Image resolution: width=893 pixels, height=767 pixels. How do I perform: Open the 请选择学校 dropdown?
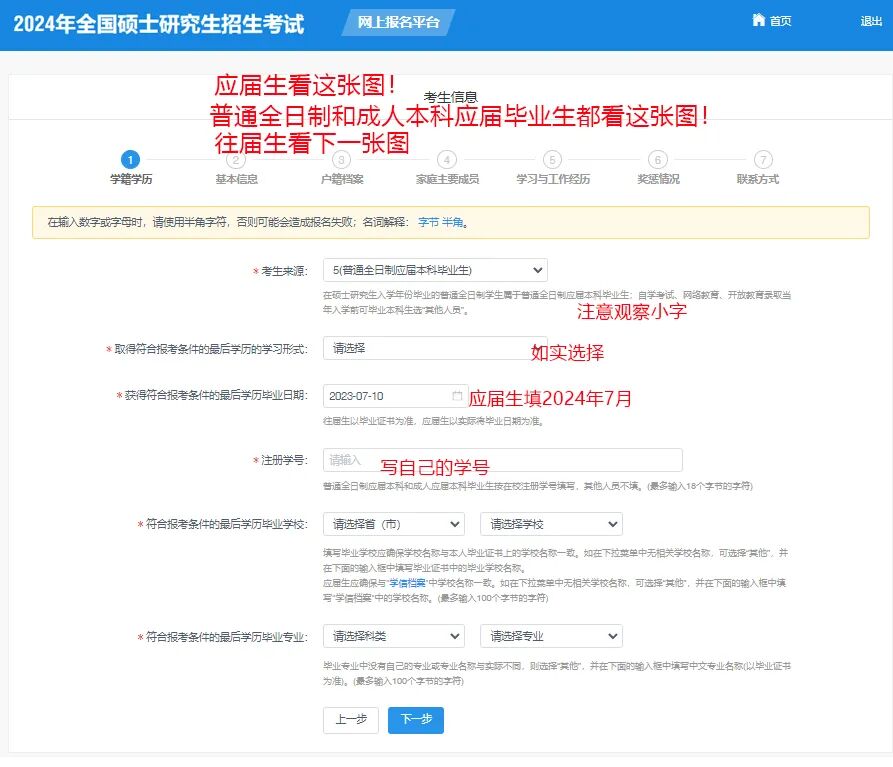[551, 524]
